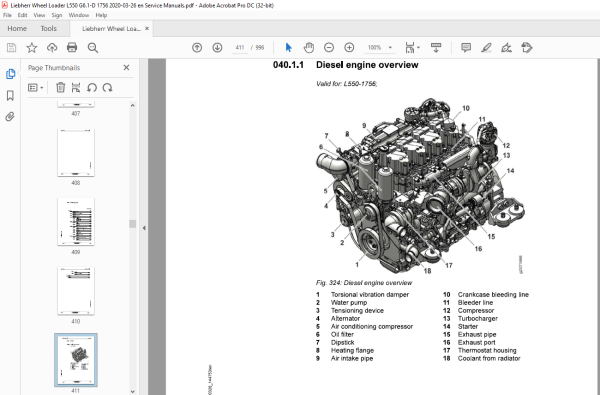Image resolution: width=600 pixels, height=395 pixels.
Task: Open the Sign menu
Action: click(x=57, y=15)
